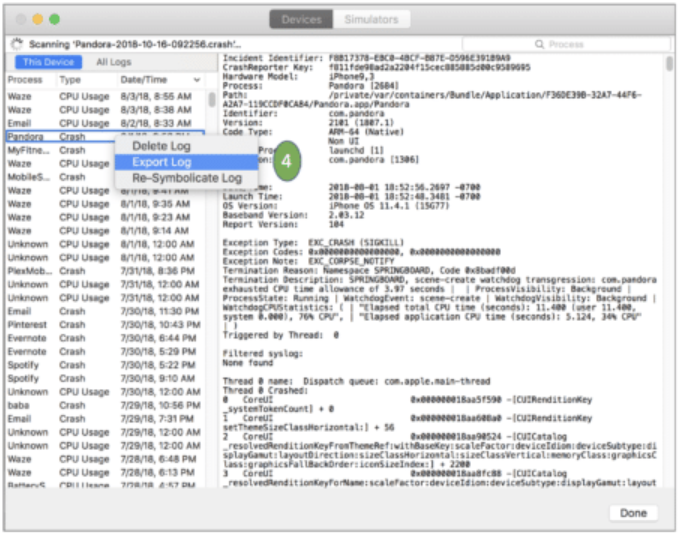Viewport: 678px width, 534px height.
Task: Click the green zoom window button
Action: (x=55, y=19)
